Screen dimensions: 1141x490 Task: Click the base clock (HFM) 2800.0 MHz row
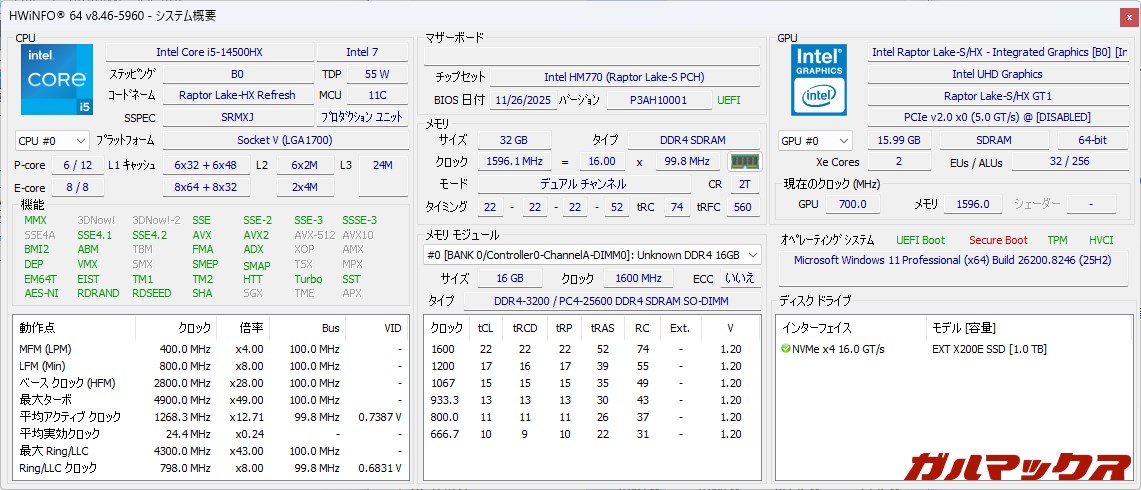211,383
